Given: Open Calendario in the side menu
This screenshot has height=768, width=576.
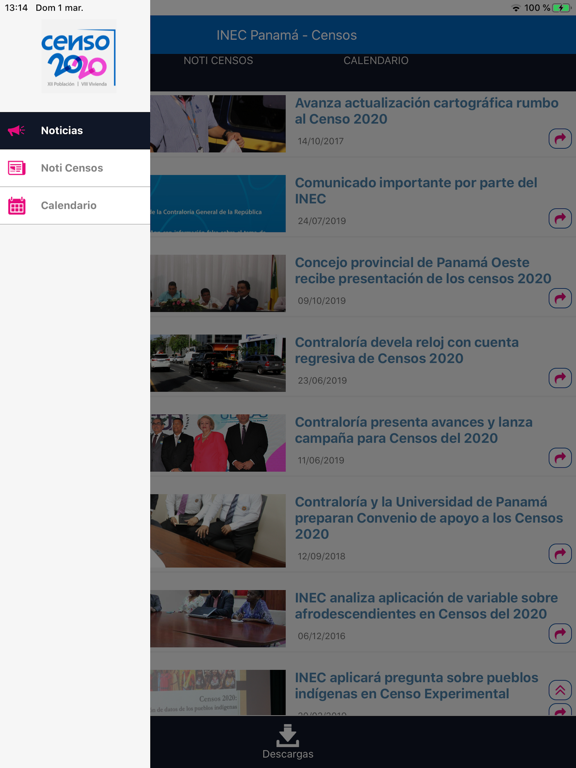Looking at the screenshot, I should [x=75, y=206].
